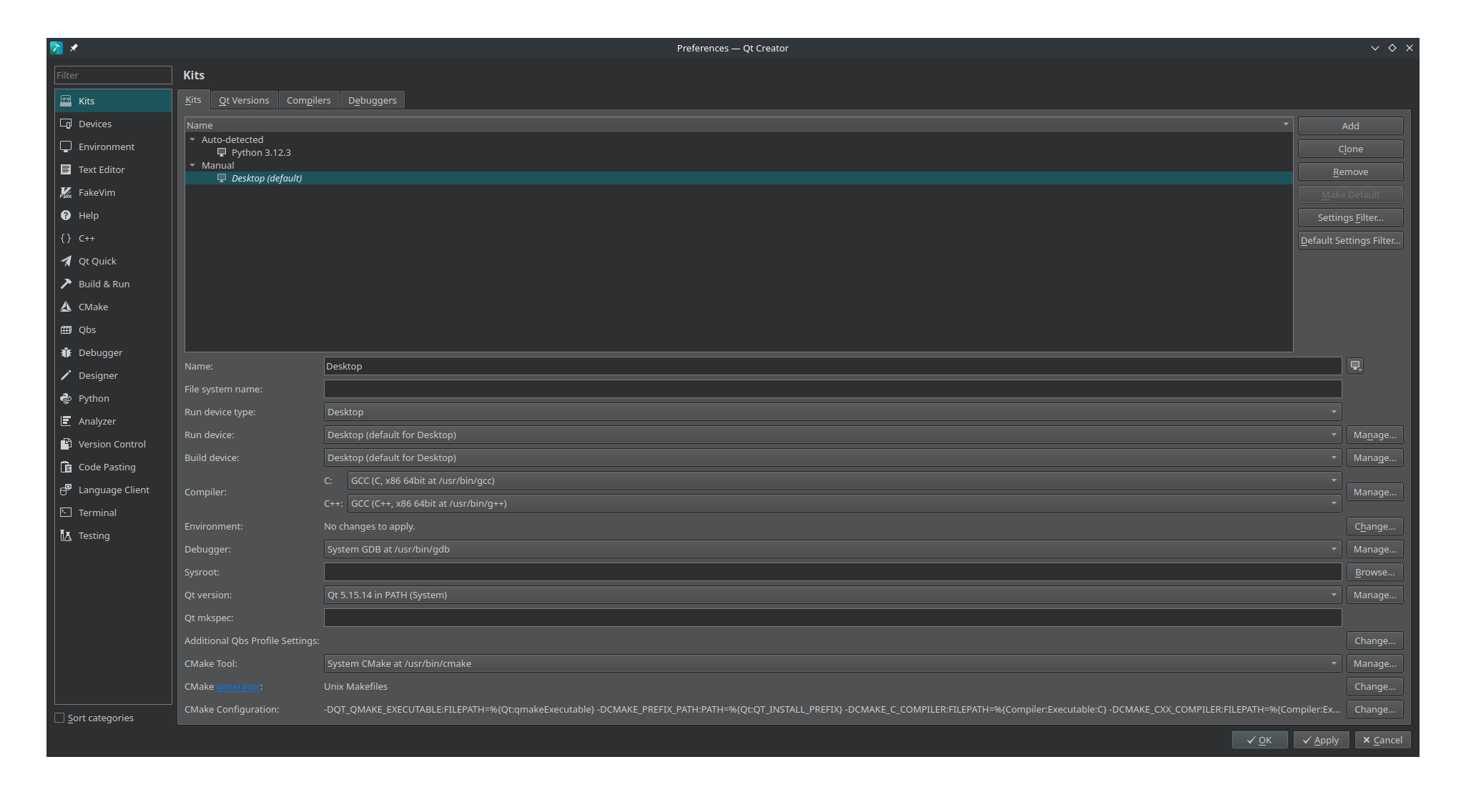Click the Name column header

(739, 125)
